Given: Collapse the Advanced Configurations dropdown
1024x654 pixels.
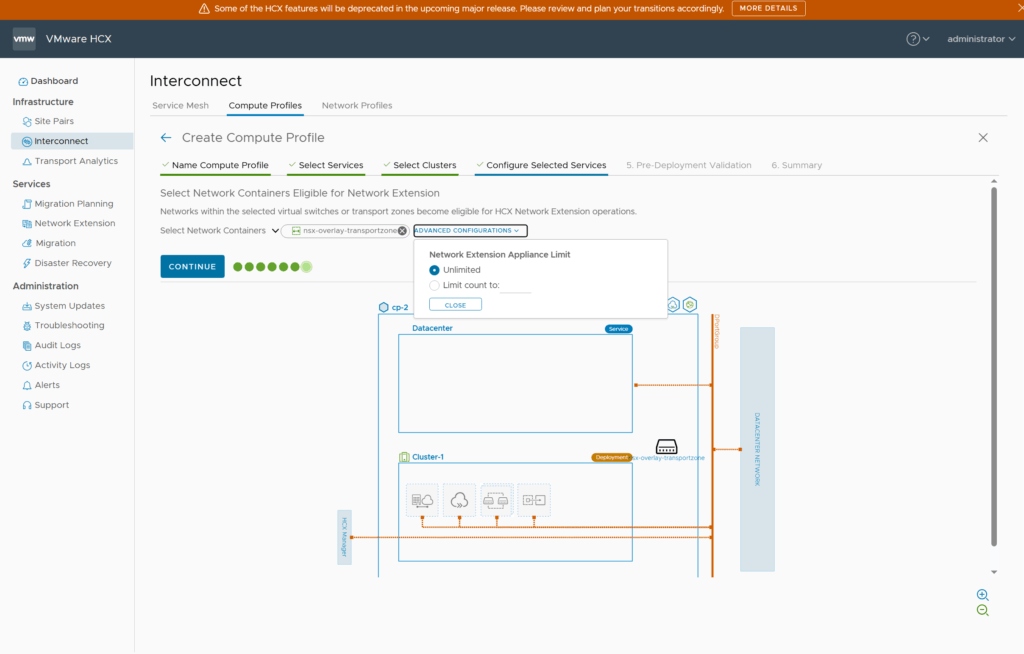Looking at the screenshot, I should tap(469, 231).
